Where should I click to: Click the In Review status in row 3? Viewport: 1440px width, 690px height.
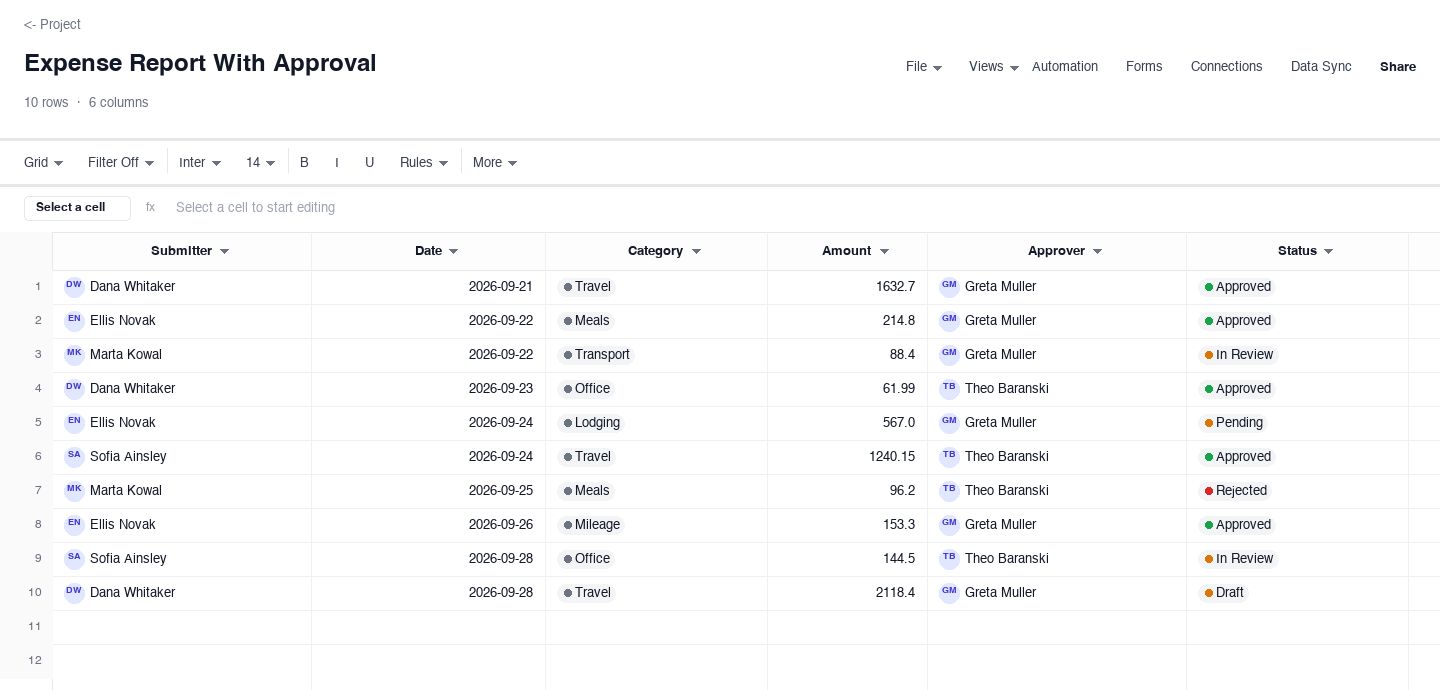[1238, 355]
